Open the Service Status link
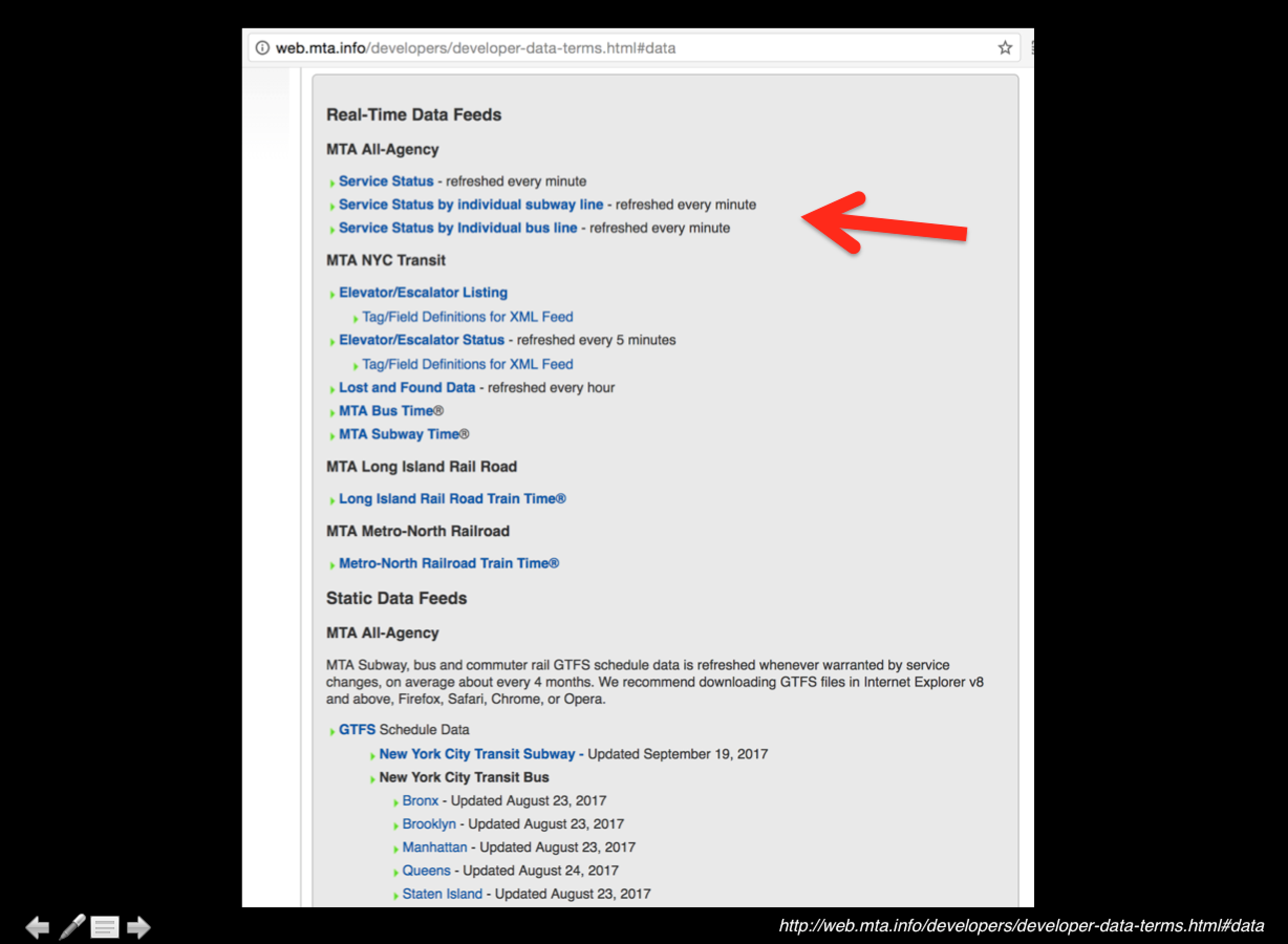 (385, 181)
